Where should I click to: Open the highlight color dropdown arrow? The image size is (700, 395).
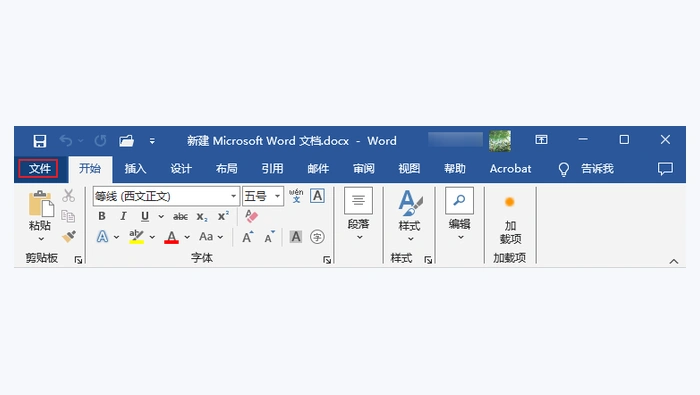[x=152, y=237]
